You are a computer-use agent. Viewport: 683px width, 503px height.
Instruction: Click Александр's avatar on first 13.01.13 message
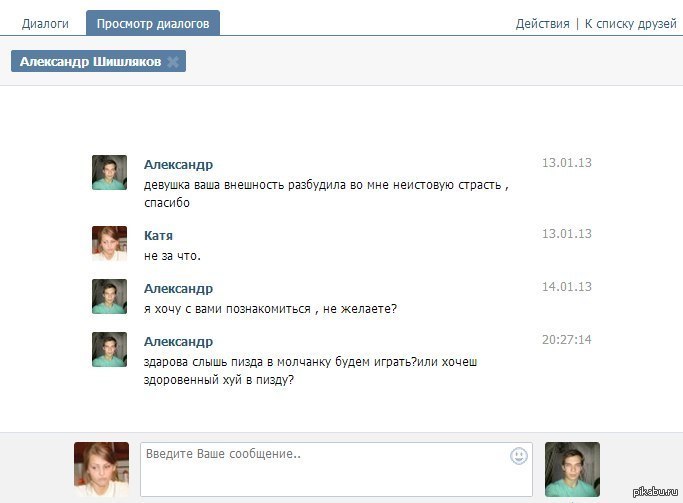[x=109, y=173]
